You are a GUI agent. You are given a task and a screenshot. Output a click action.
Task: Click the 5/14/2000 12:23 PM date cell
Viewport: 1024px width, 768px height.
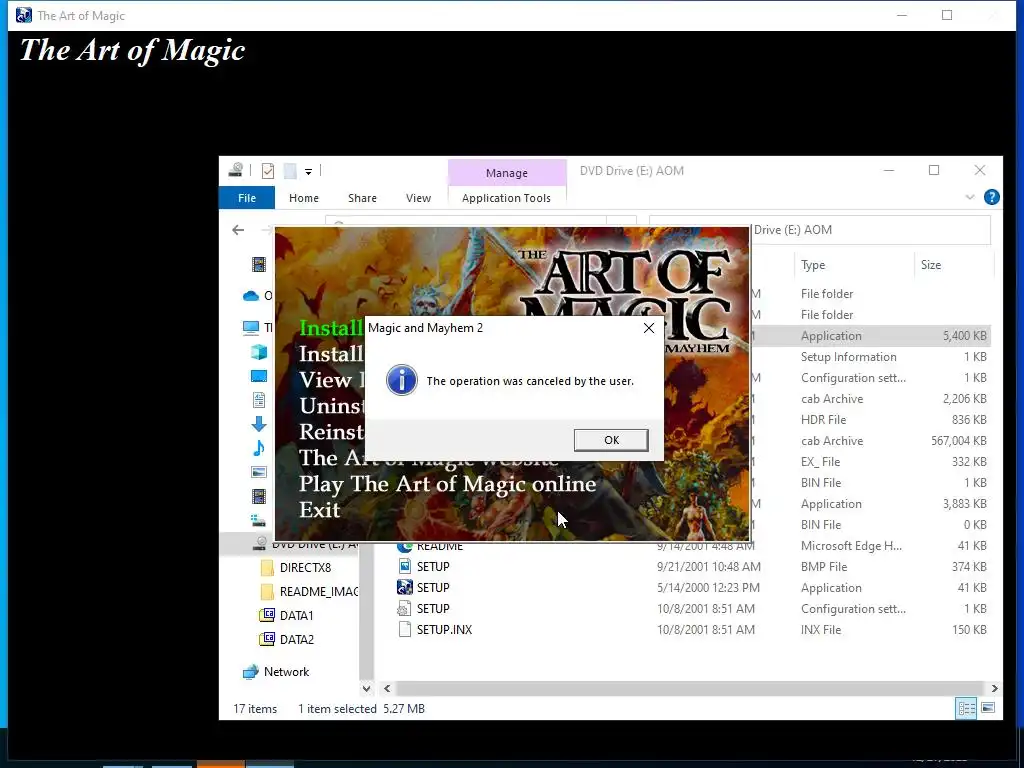(x=709, y=588)
